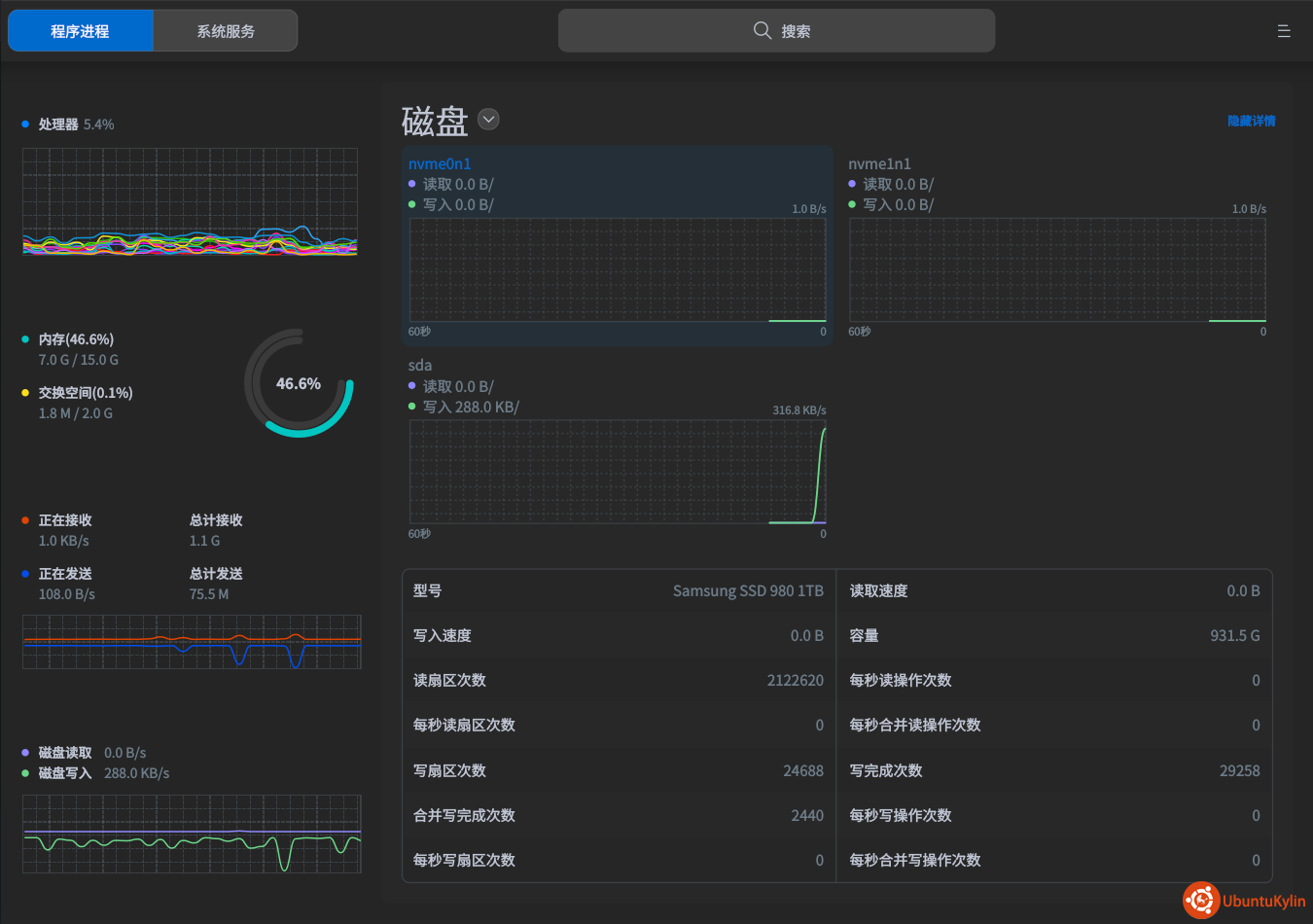Image resolution: width=1313 pixels, height=924 pixels.
Task: Select the sda disk graph
Action: click(x=617, y=471)
